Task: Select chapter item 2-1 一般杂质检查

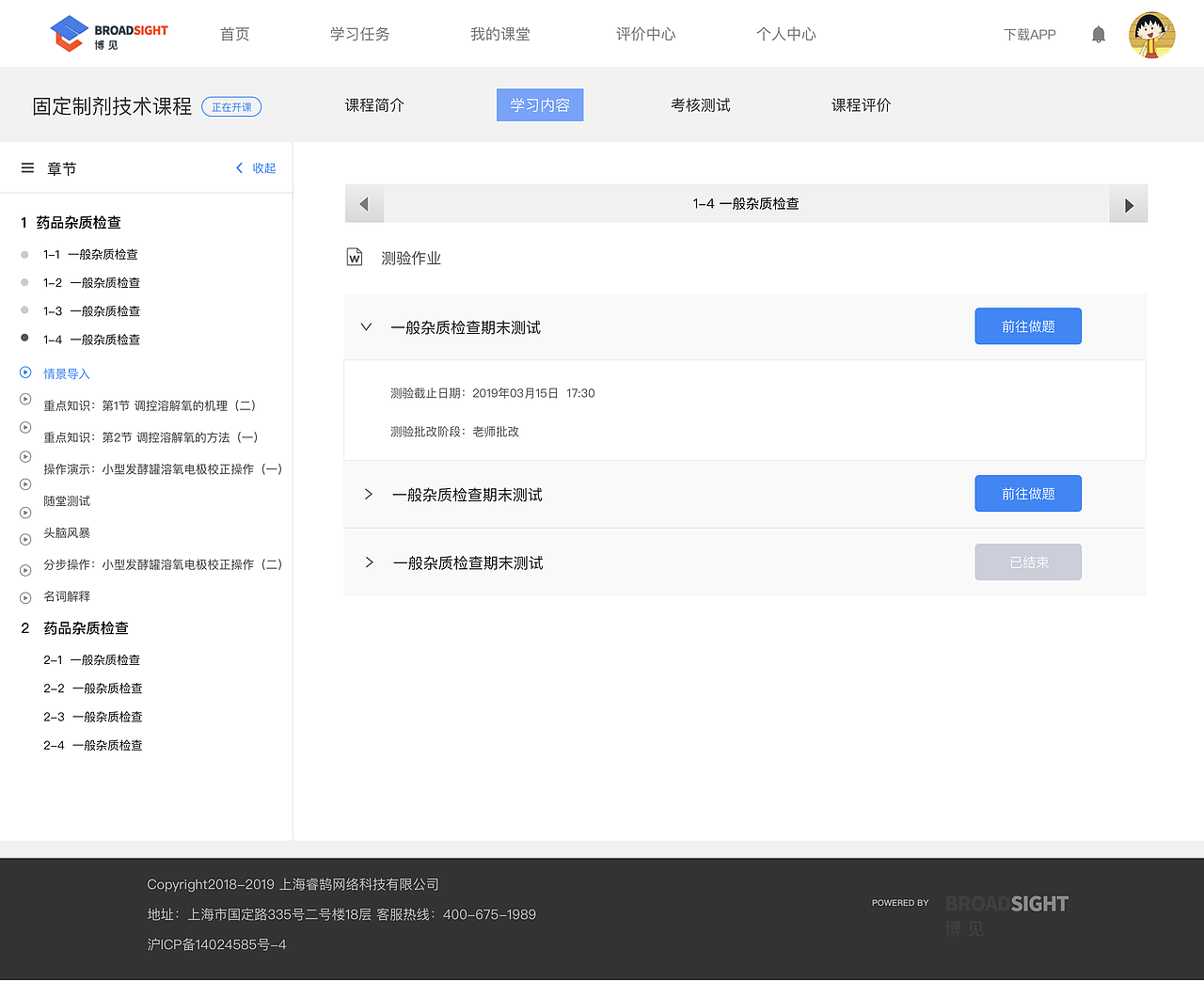Action: pyautogui.click(x=92, y=659)
